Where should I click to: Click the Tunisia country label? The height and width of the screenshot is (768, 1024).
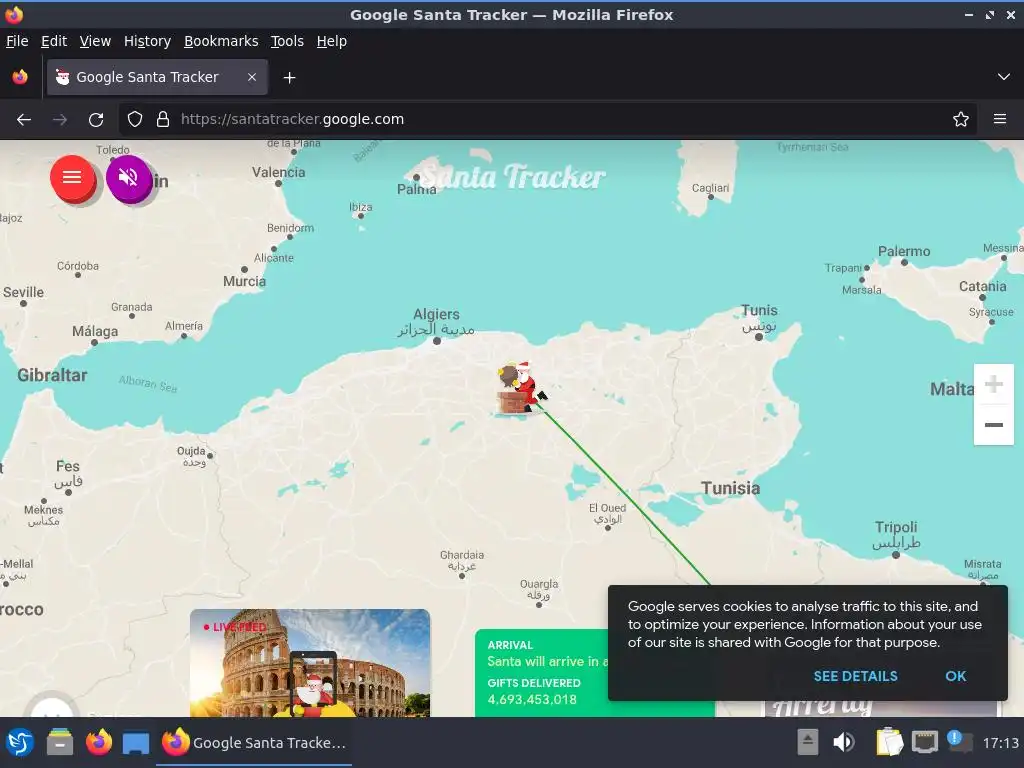click(x=731, y=488)
